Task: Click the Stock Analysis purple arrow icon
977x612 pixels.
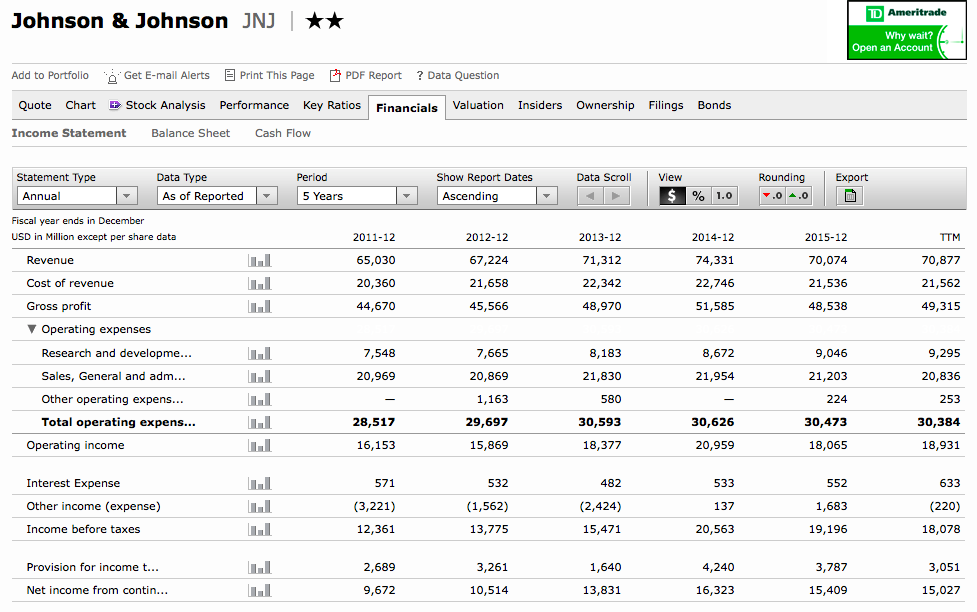Action: [115, 105]
